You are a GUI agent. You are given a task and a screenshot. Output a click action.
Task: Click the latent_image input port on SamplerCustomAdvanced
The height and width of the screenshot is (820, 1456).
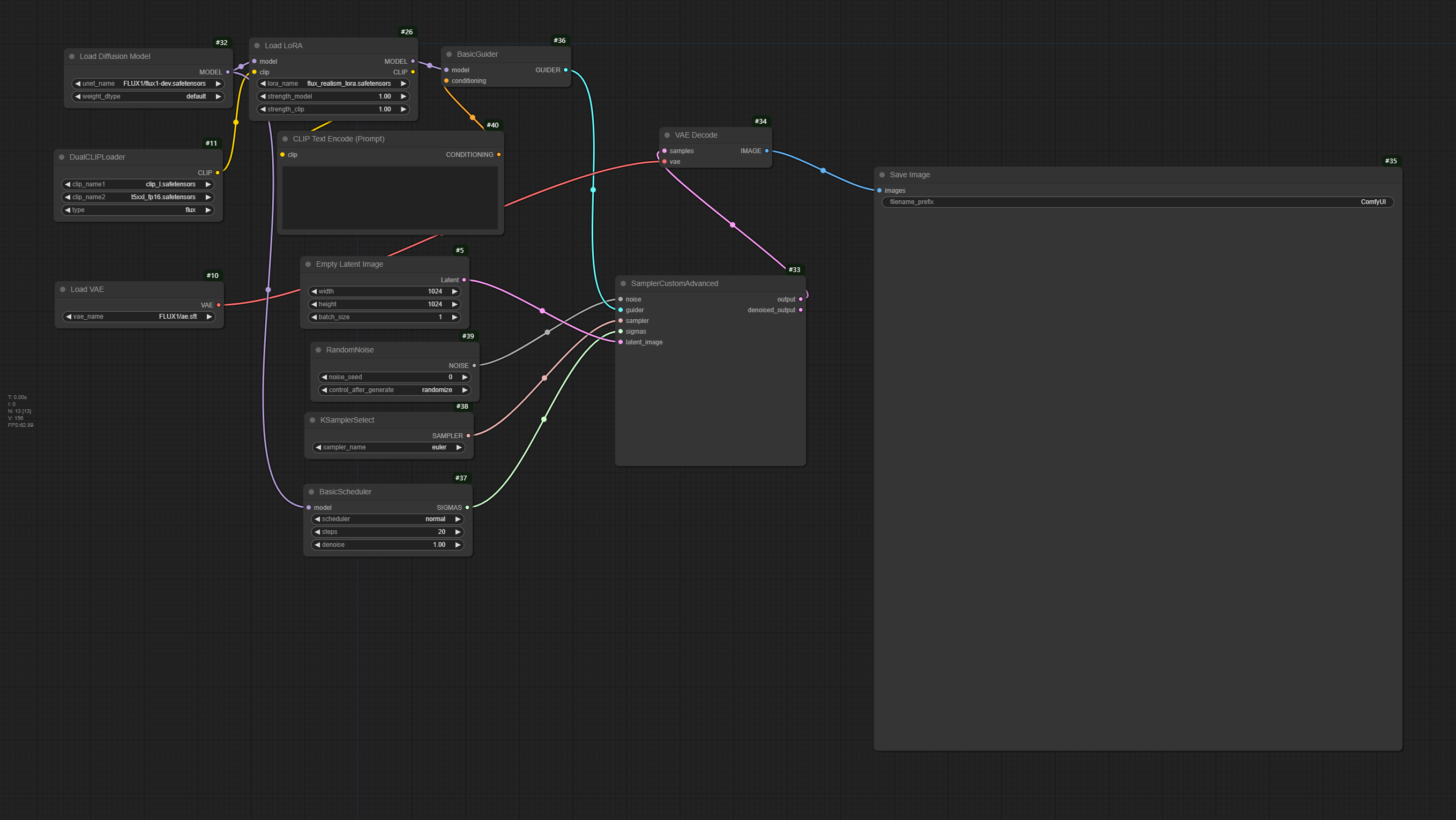[x=621, y=342]
